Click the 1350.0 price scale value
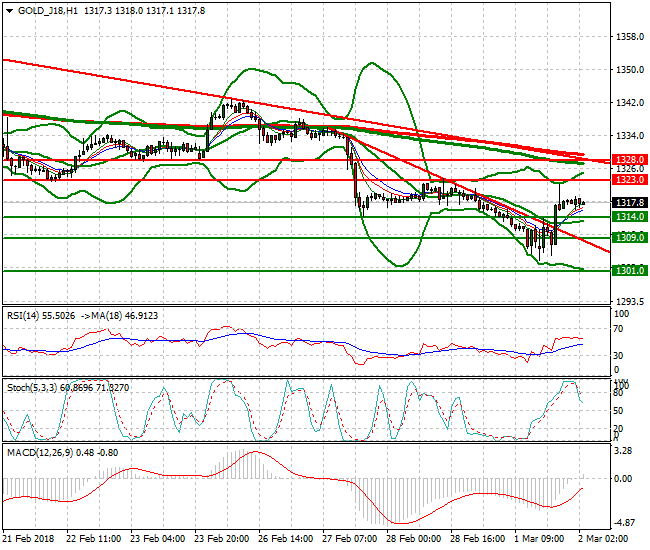Image resolution: width=650 pixels, height=550 pixels. (x=630, y=70)
